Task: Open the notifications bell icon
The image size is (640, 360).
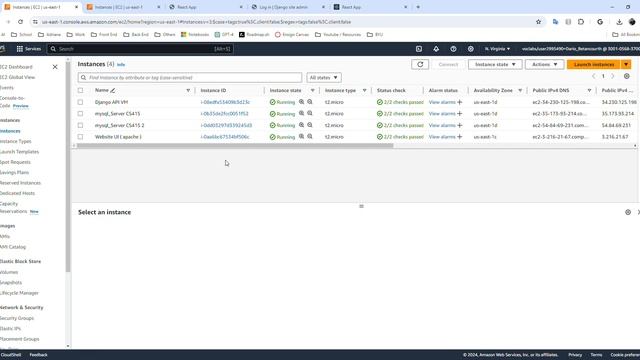Action: tap(436, 49)
